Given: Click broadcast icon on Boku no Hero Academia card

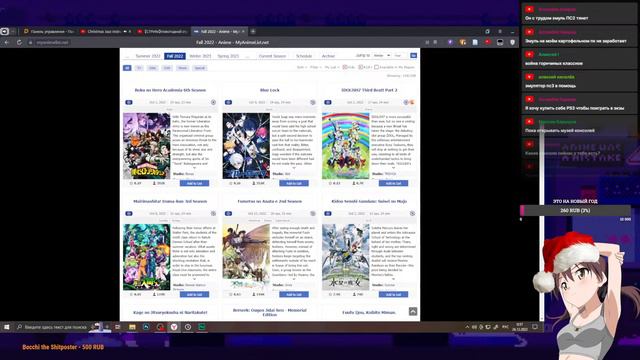Looking at the screenshot, I should pos(213,102).
